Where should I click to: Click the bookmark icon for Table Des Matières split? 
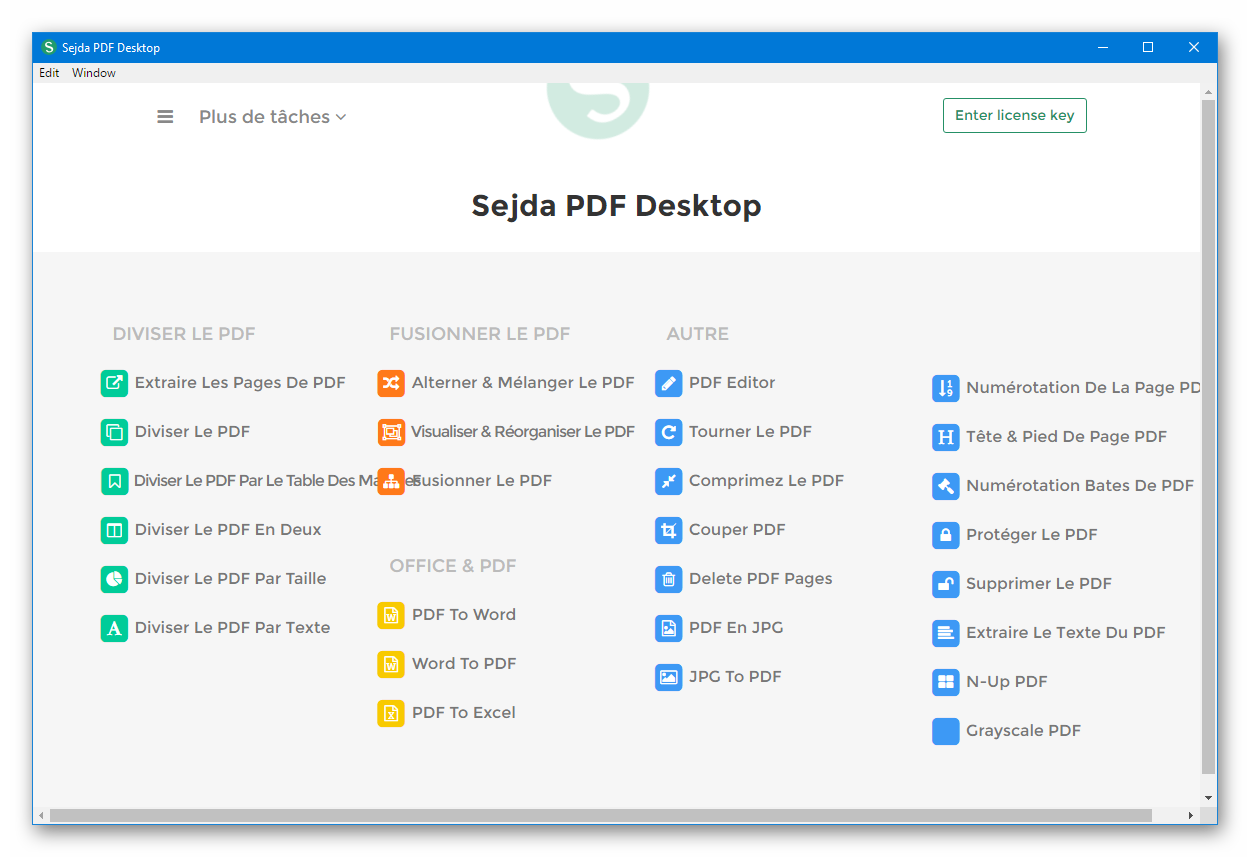[115, 481]
